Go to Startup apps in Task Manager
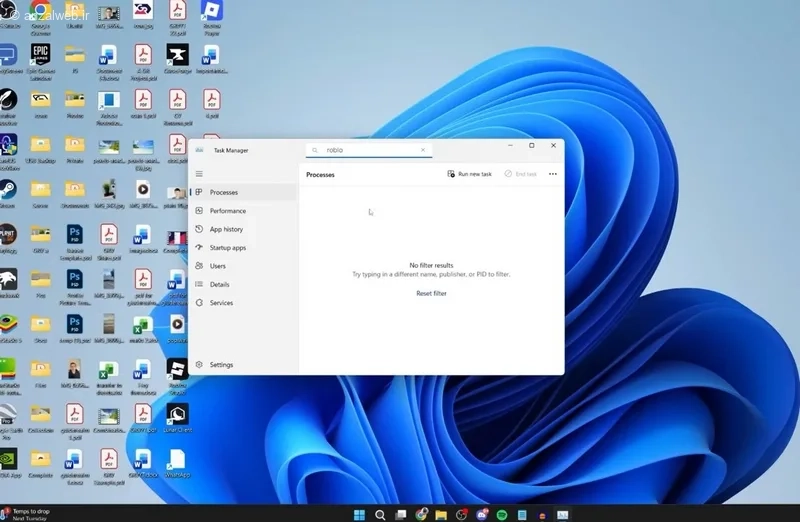Image resolution: width=800 pixels, height=522 pixels. [243, 247]
